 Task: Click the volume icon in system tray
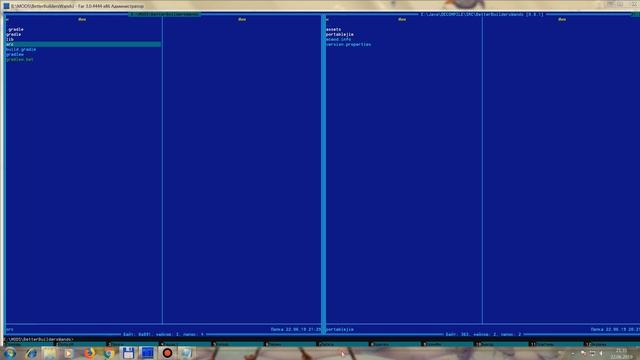pyautogui.click(x=602, y=353)
